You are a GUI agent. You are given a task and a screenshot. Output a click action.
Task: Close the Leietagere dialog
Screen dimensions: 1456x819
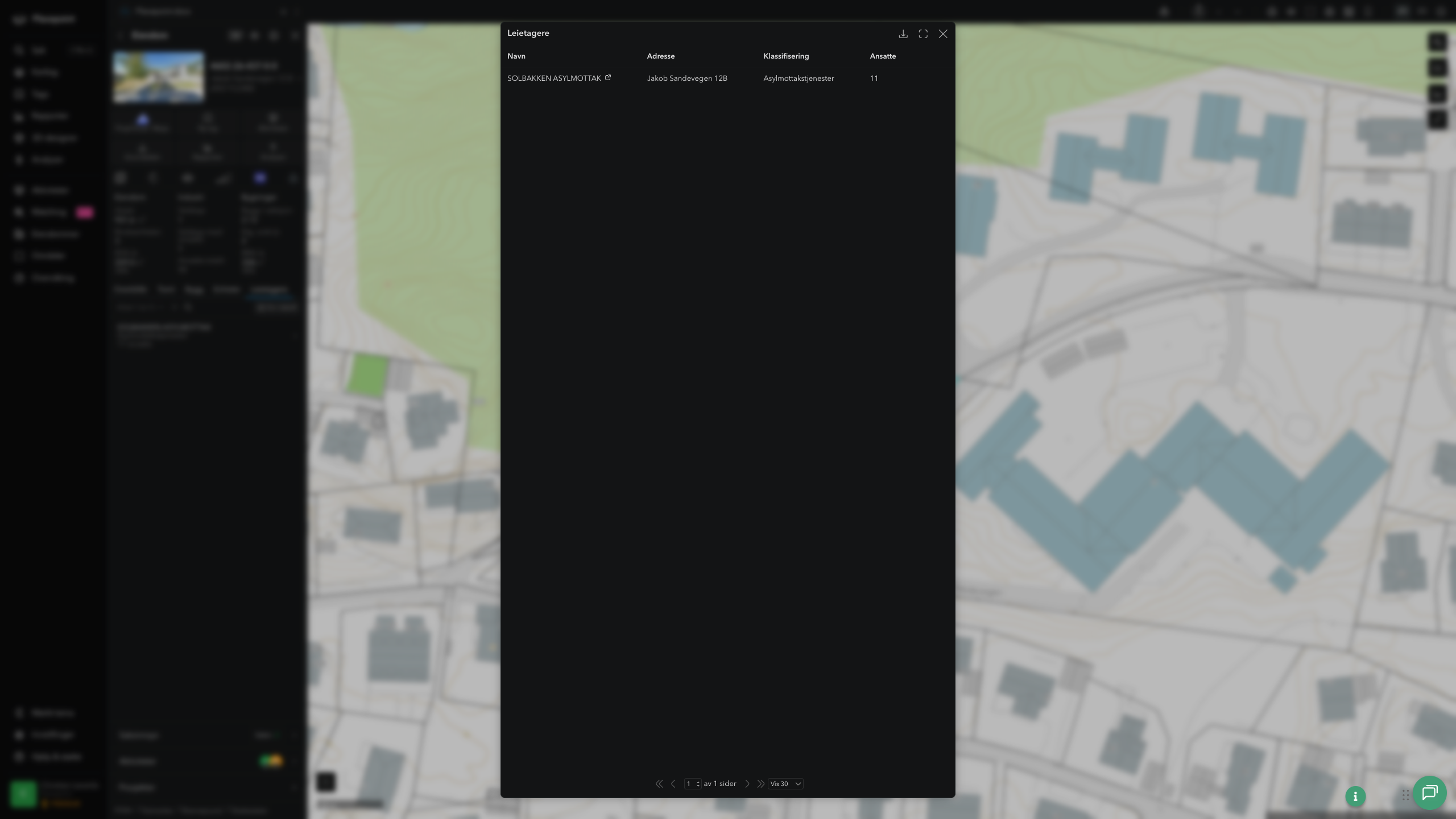click(x=943, y=34)
